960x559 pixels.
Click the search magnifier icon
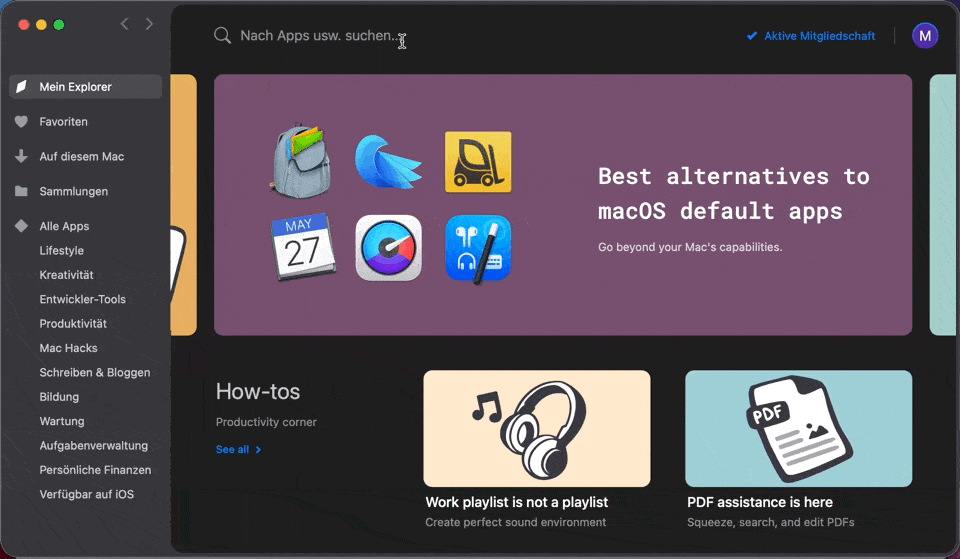222,36
